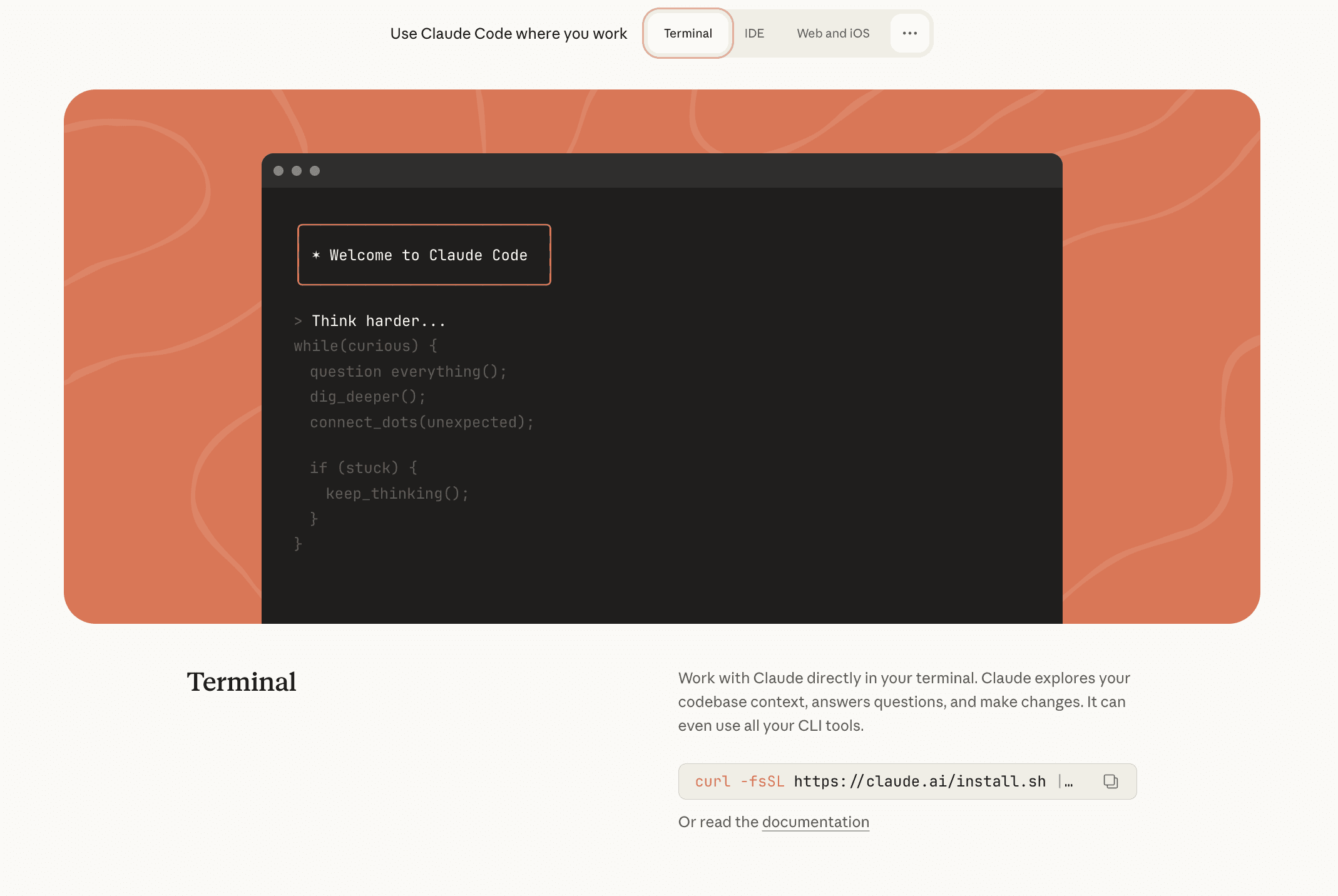Click the first gray terminal window dot
1338x896 pixels.
278,171
